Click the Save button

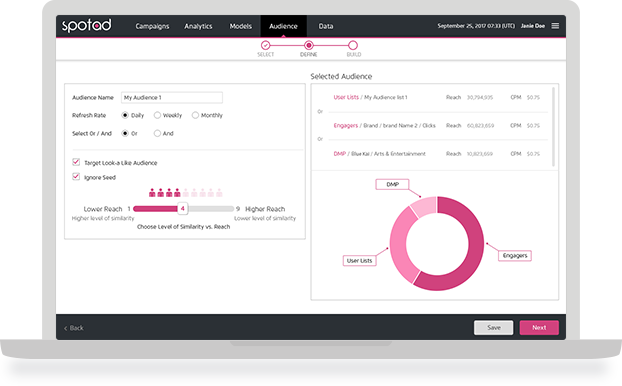click(493, 328)
